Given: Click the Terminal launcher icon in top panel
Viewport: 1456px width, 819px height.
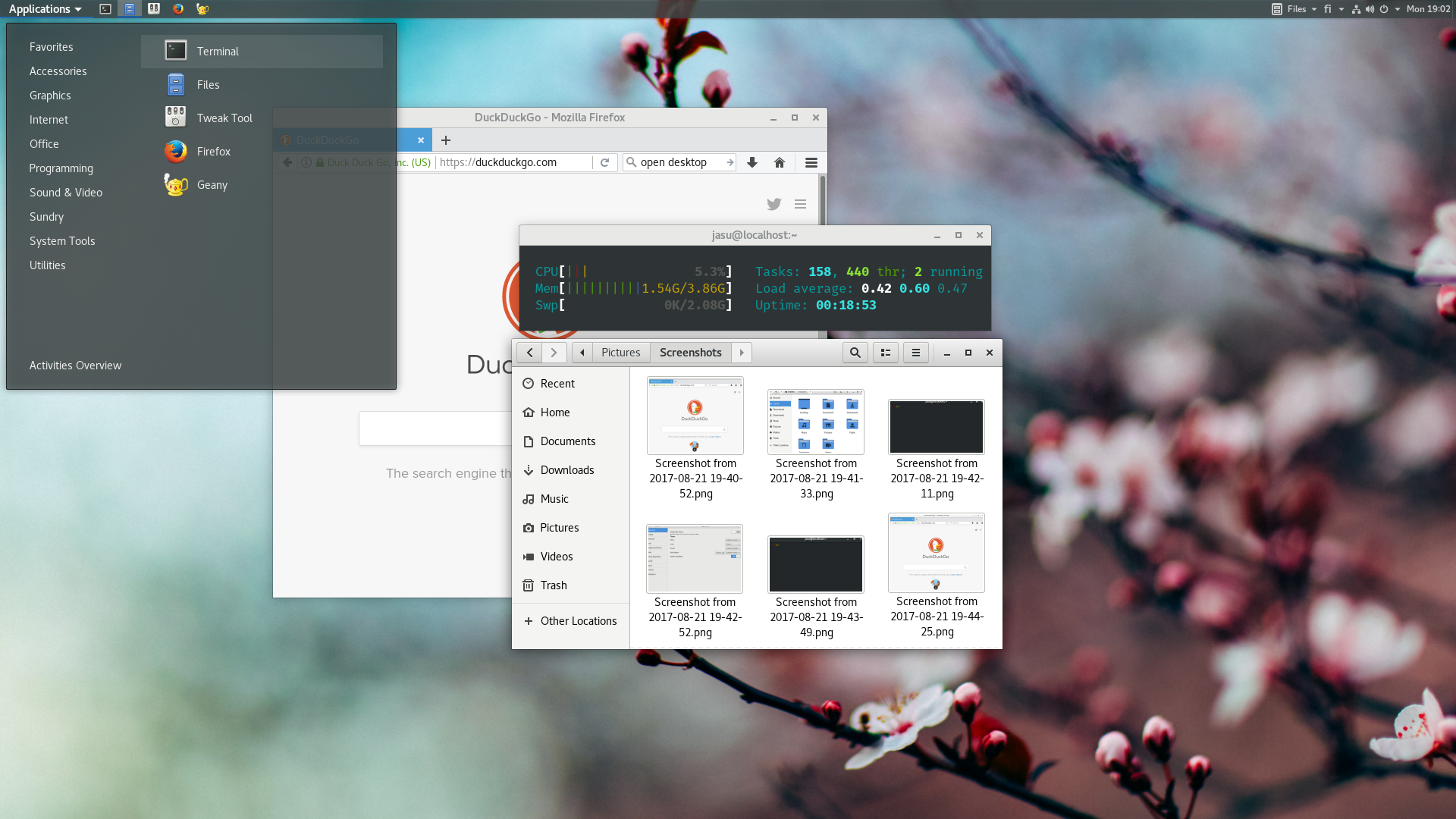Looking at the screenshot, I should click(105, 9).
